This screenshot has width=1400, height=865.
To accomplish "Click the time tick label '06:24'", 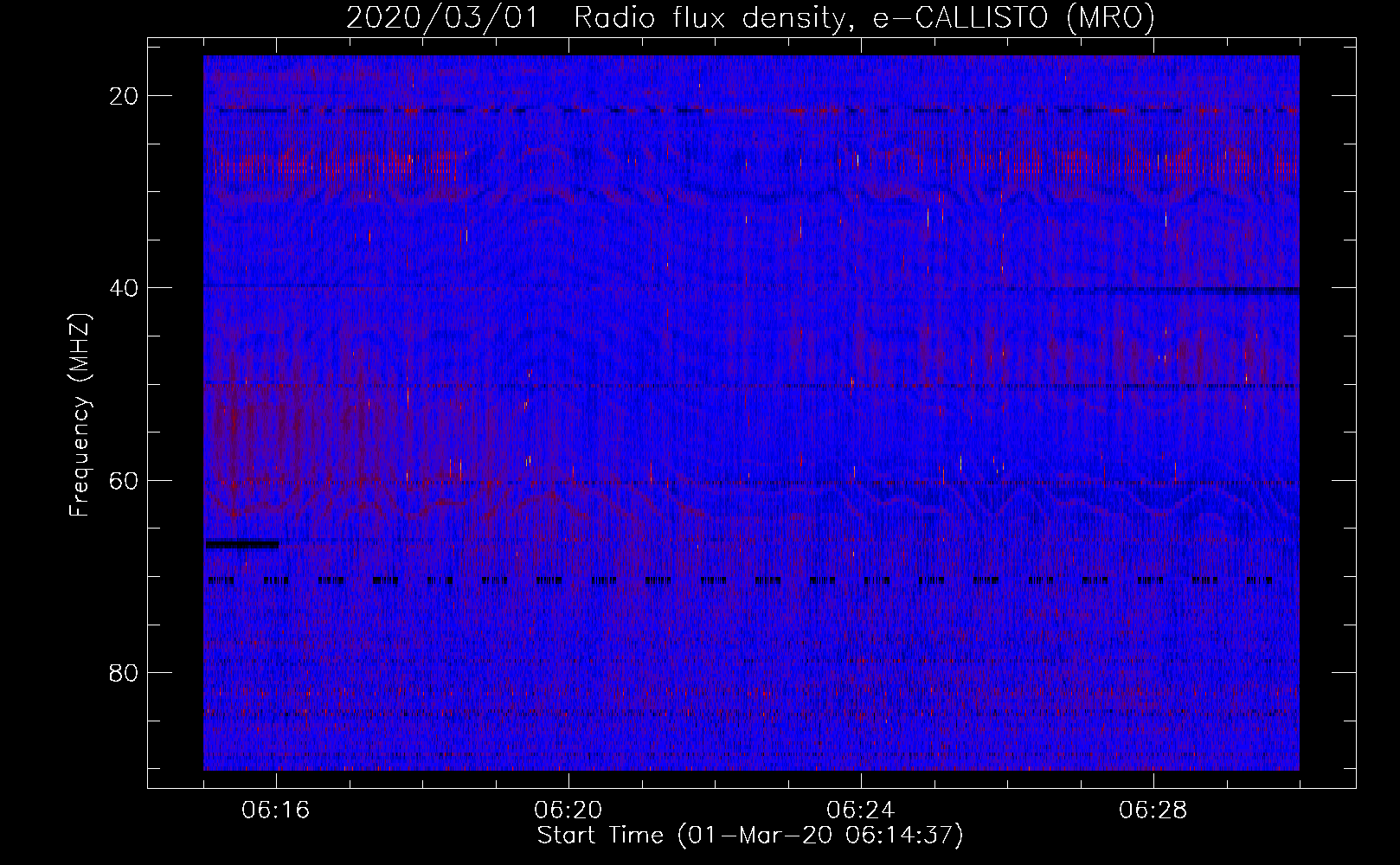I will coord(861,811).
